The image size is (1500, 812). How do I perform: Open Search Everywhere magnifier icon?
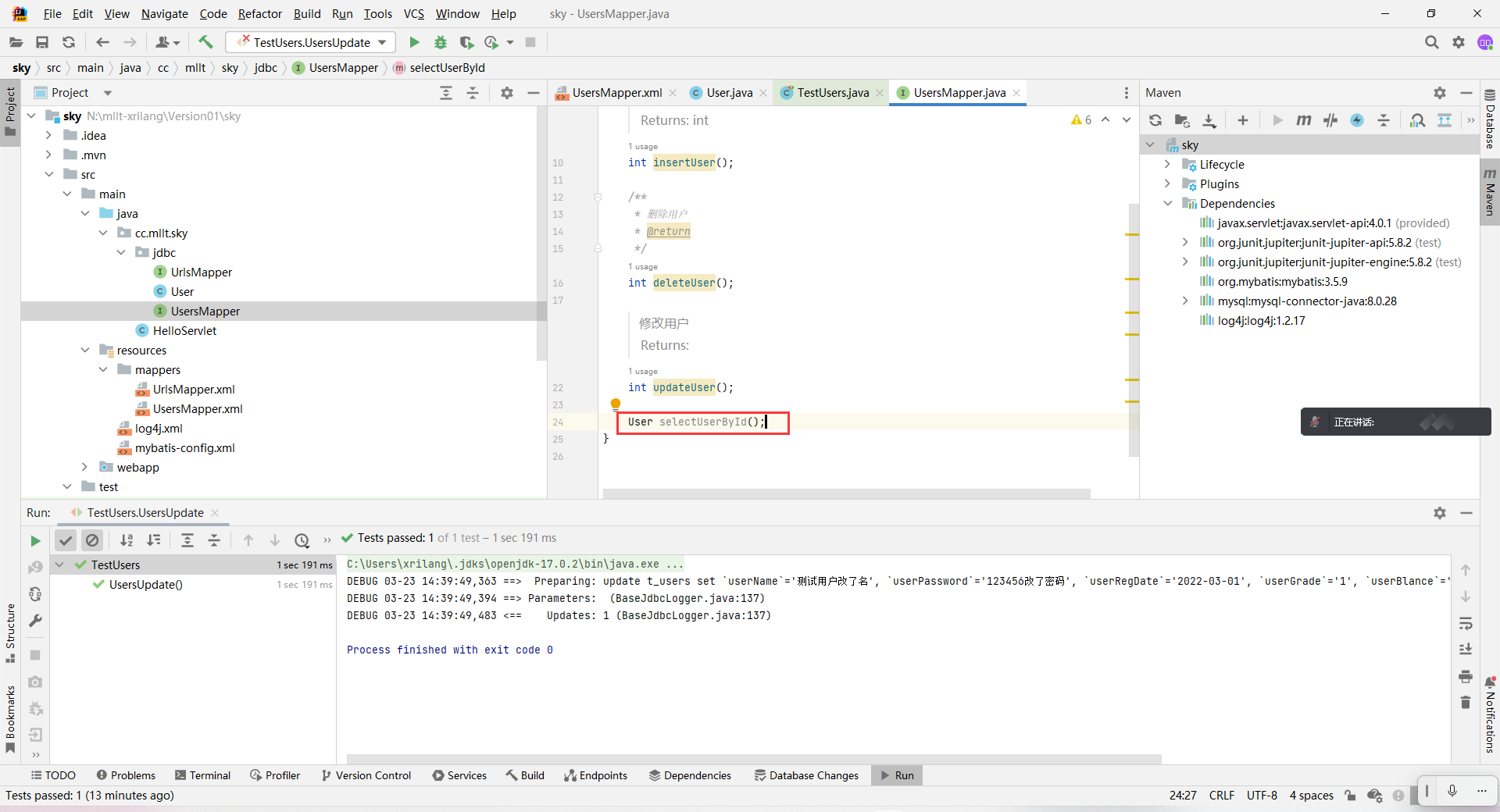pyautogui.click(x=1431, y=42)
